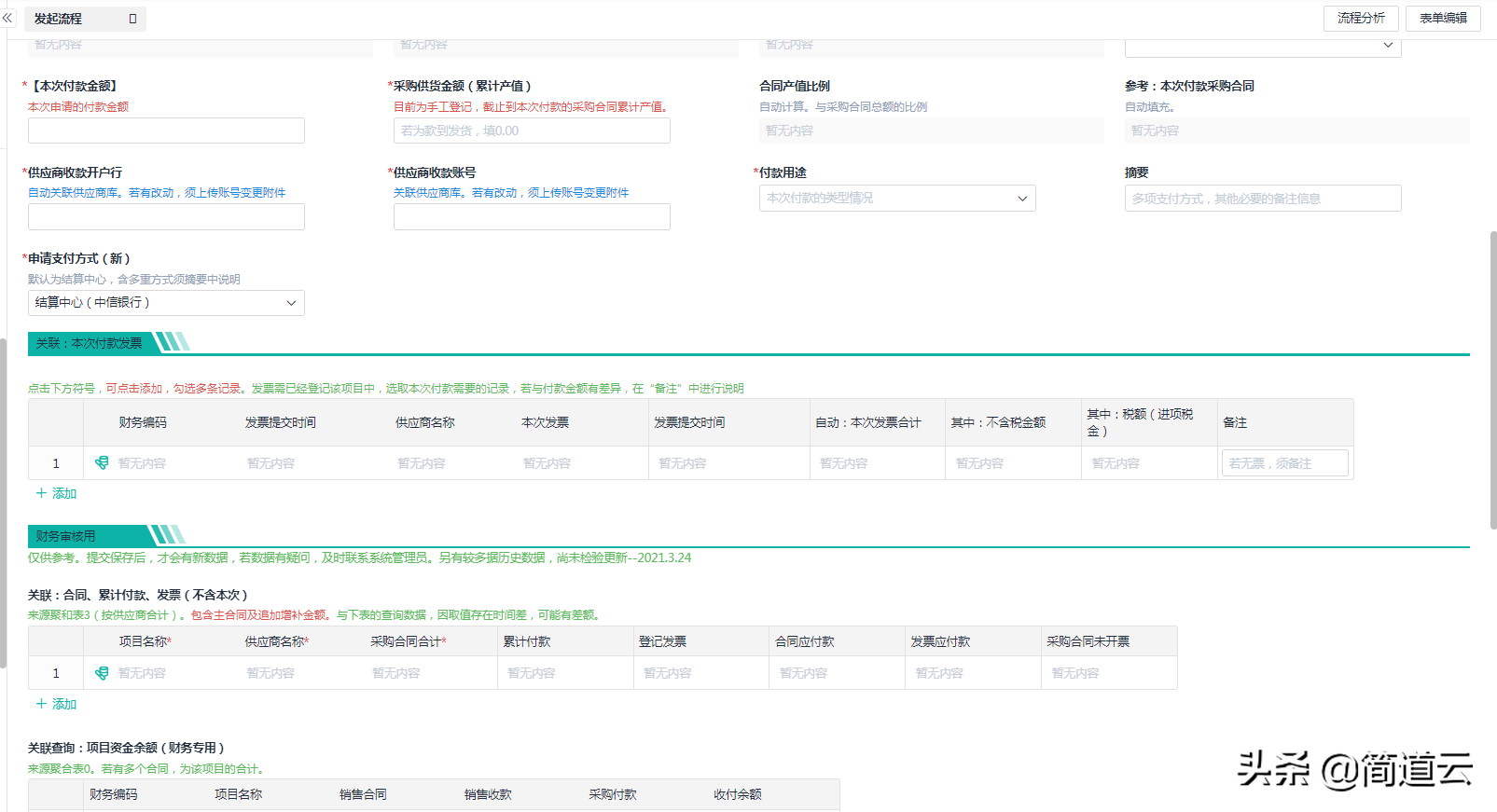This screenshot has height=812, width=1497.
Task: Click 登记发票 column header
Action: [662, 641]
